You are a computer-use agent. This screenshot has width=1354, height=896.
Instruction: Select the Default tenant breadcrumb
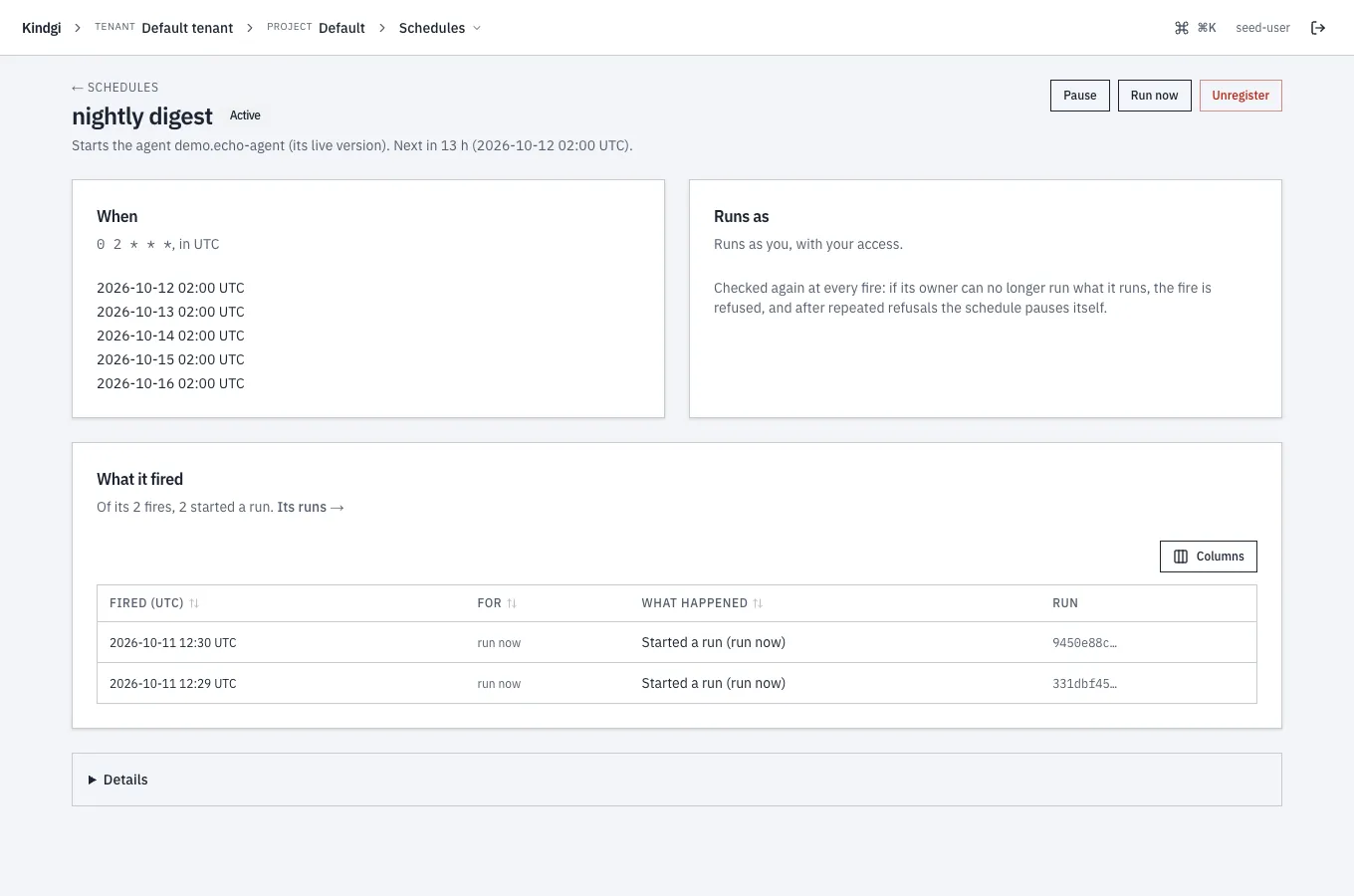(x=187, y=28)
